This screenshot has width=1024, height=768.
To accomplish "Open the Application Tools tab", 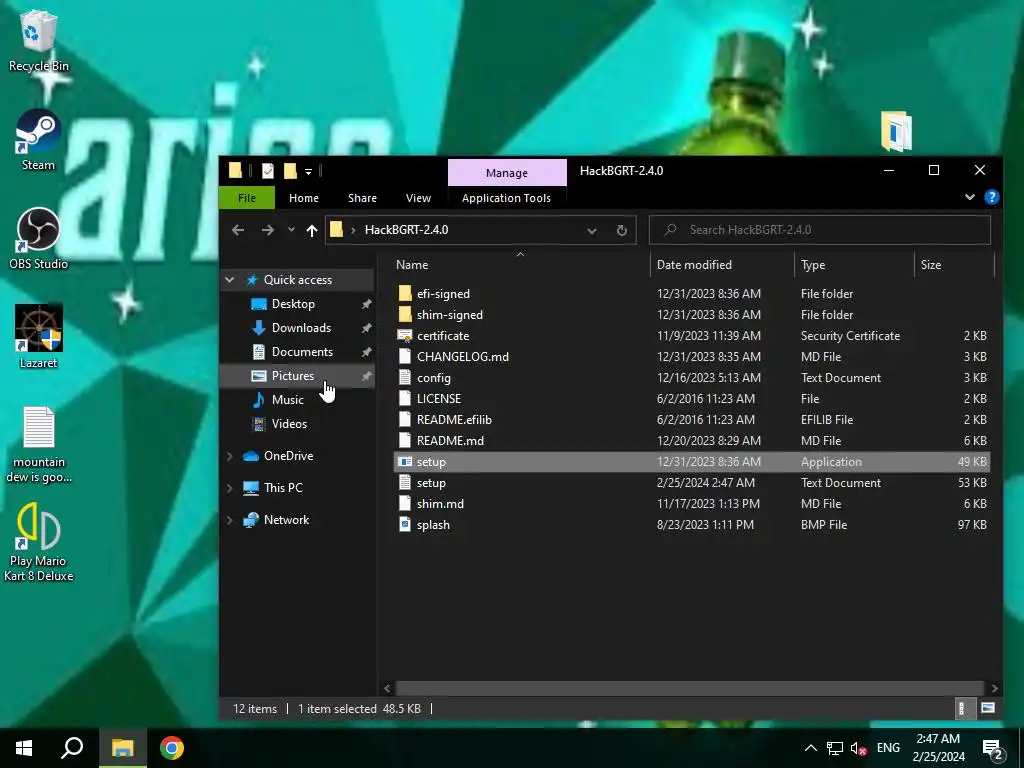I will (506, 198).
